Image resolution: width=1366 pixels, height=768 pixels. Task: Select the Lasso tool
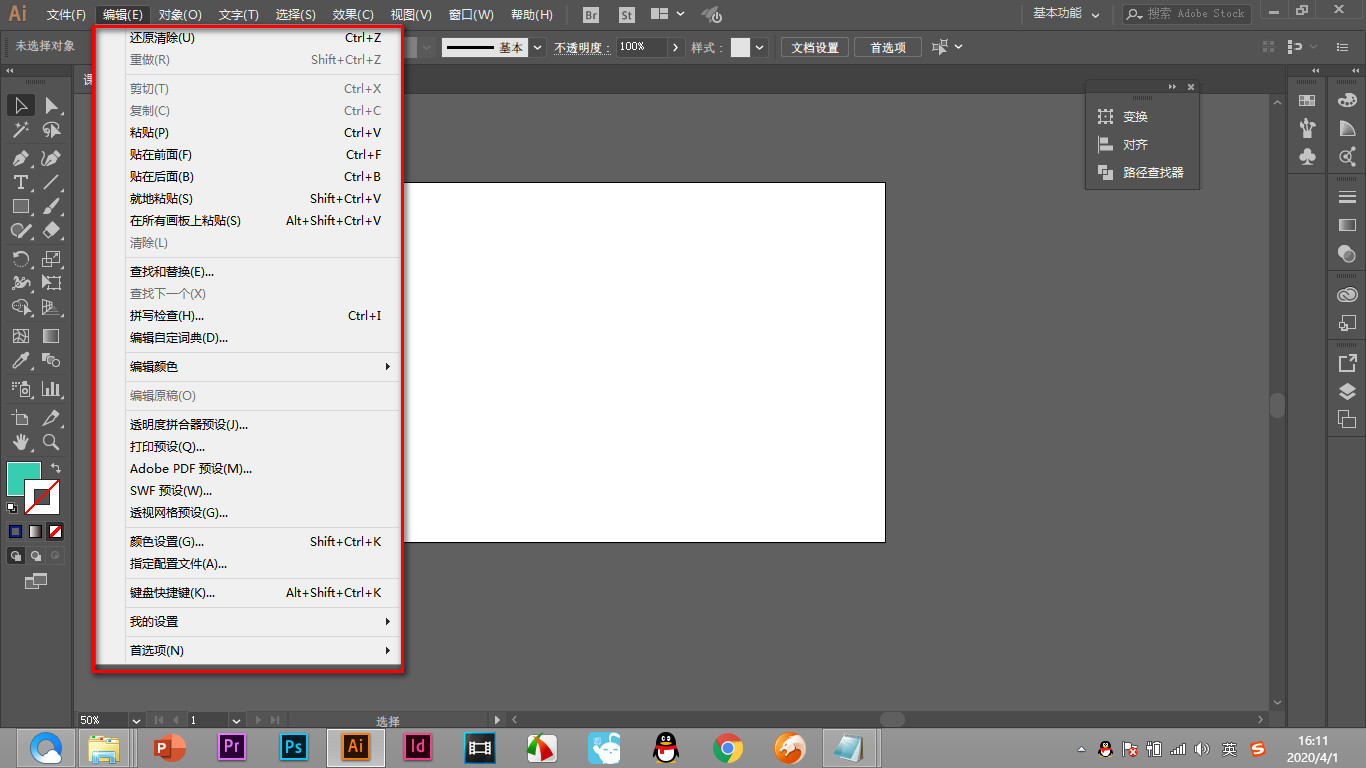coord(52,130)
